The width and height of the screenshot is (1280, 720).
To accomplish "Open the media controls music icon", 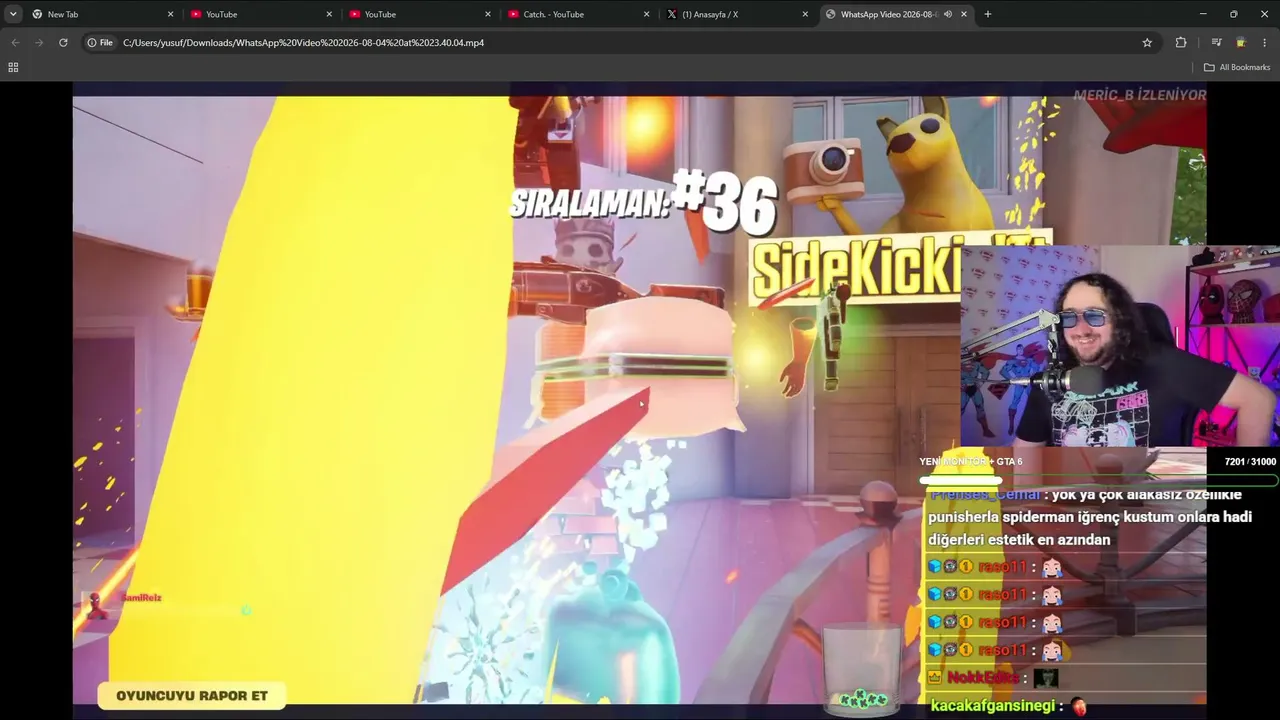I will [x=1216, y=43].
